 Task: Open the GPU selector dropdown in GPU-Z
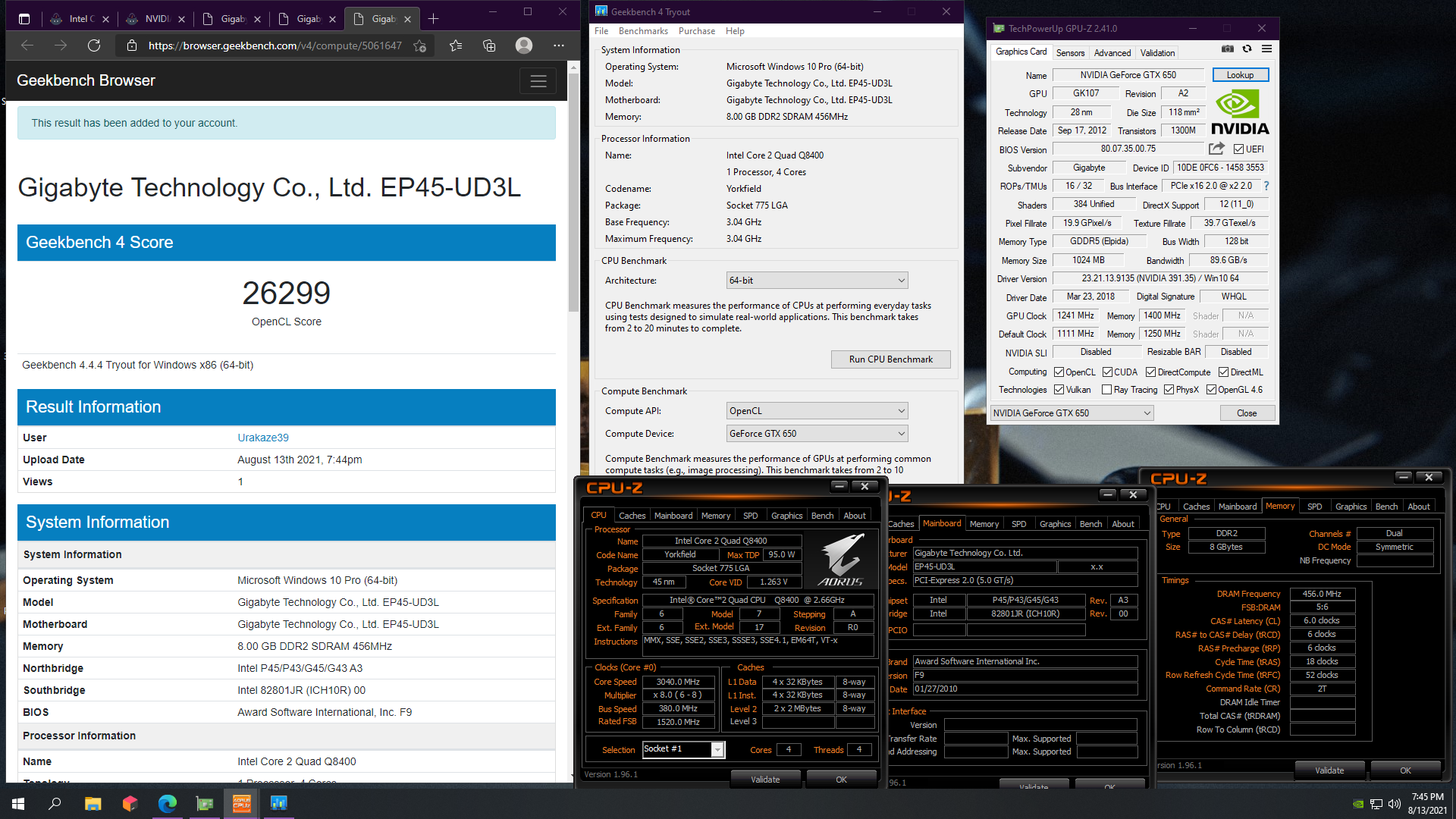pos(1072,413)
